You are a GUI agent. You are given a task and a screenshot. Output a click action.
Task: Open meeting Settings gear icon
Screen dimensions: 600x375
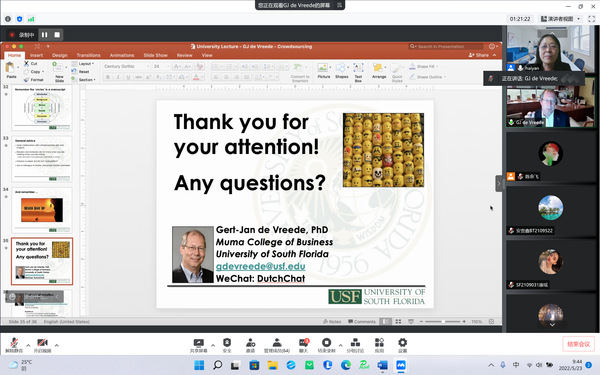[403, 345]
